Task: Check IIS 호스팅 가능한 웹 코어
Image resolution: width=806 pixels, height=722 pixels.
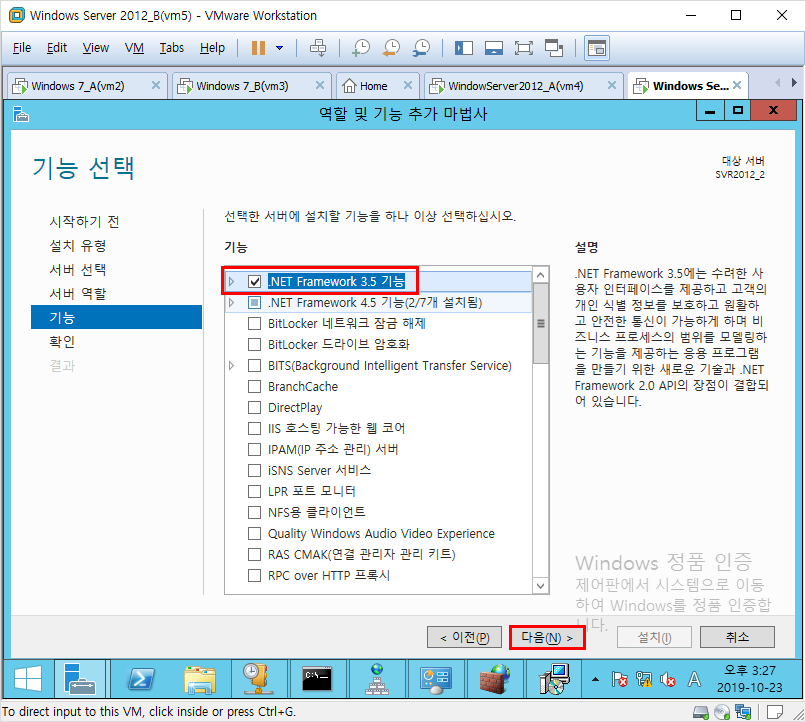Action: [x=254, y=429]
